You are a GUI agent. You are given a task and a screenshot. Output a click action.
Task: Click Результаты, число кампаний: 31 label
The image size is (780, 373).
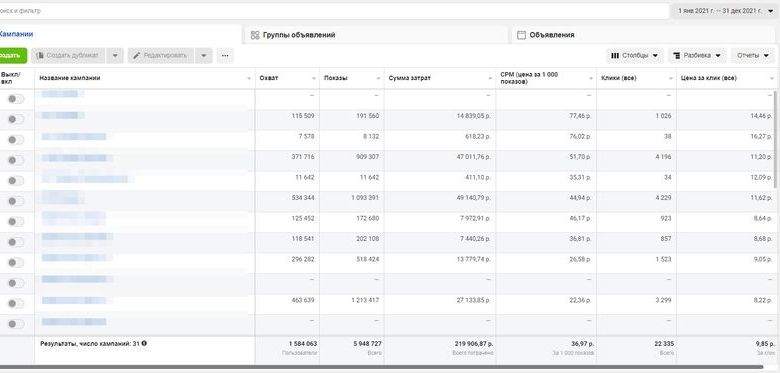[x=90, y=343]
